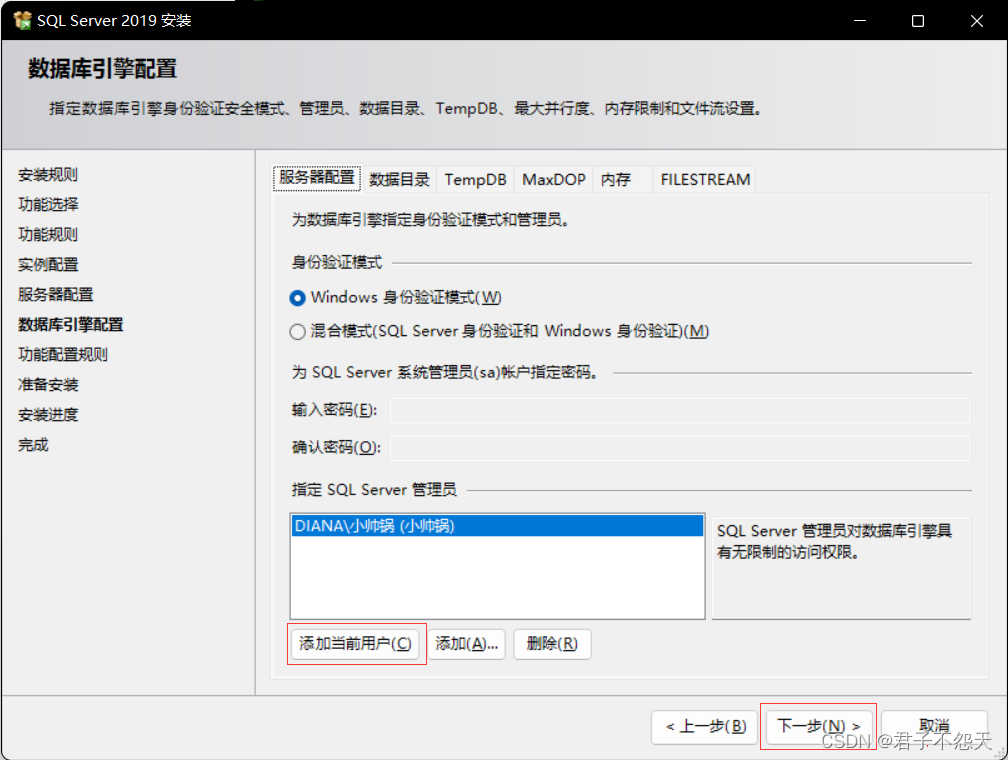This screenshot has height=760, width=1008.
Task: Select 混合模式 authentication radio button
Action: pyautogui.click(x=297, y=332)
